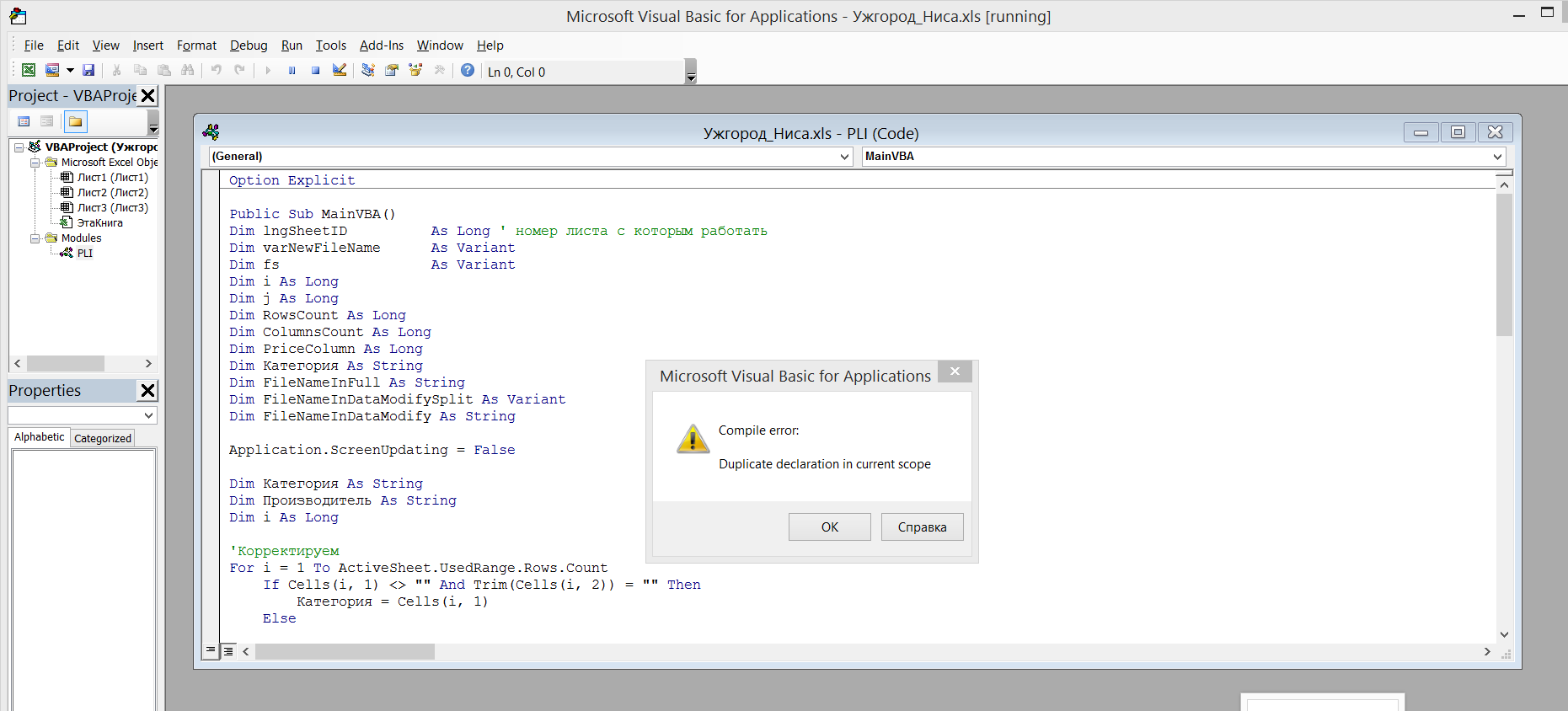Click the View Microsoft Excel icon

coord(29,71)
